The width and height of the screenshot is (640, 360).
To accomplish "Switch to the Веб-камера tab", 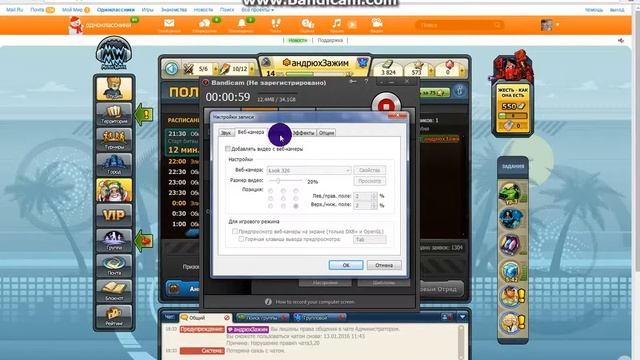I will coord(251,132).
